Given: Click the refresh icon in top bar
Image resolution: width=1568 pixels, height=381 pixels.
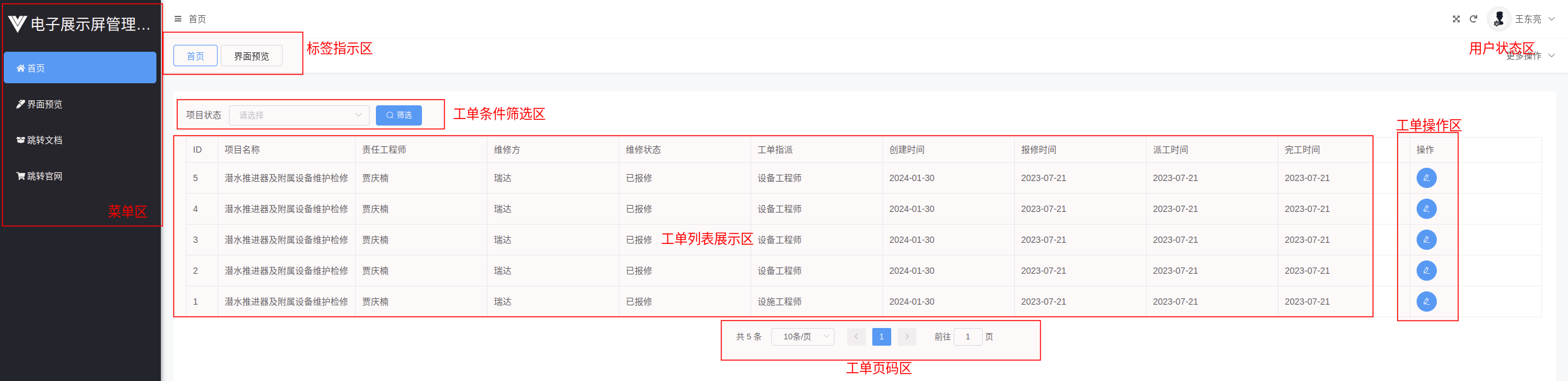Looking at the screenshot, I should pos(1473,19).
